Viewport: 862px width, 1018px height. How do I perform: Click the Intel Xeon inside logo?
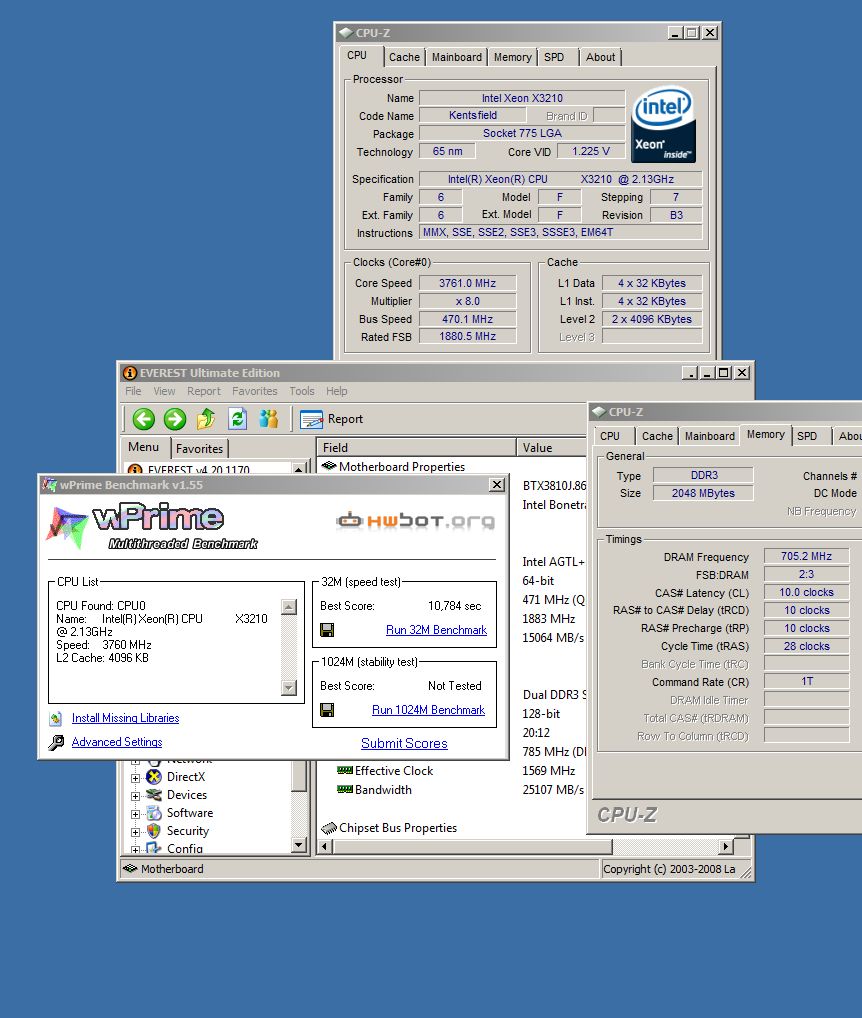tap(663, 125)
